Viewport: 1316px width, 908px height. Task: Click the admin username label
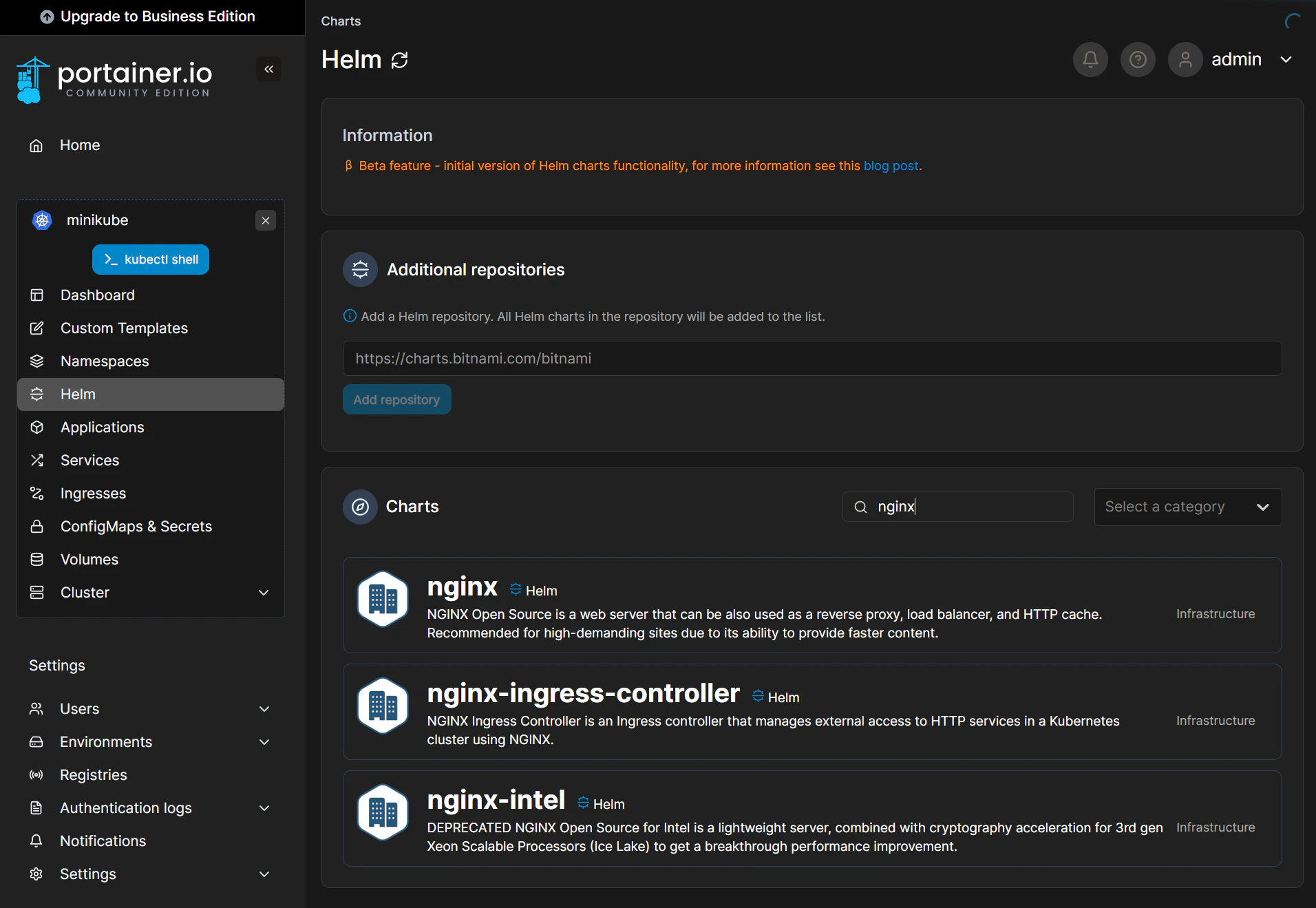coord(1236,60)
